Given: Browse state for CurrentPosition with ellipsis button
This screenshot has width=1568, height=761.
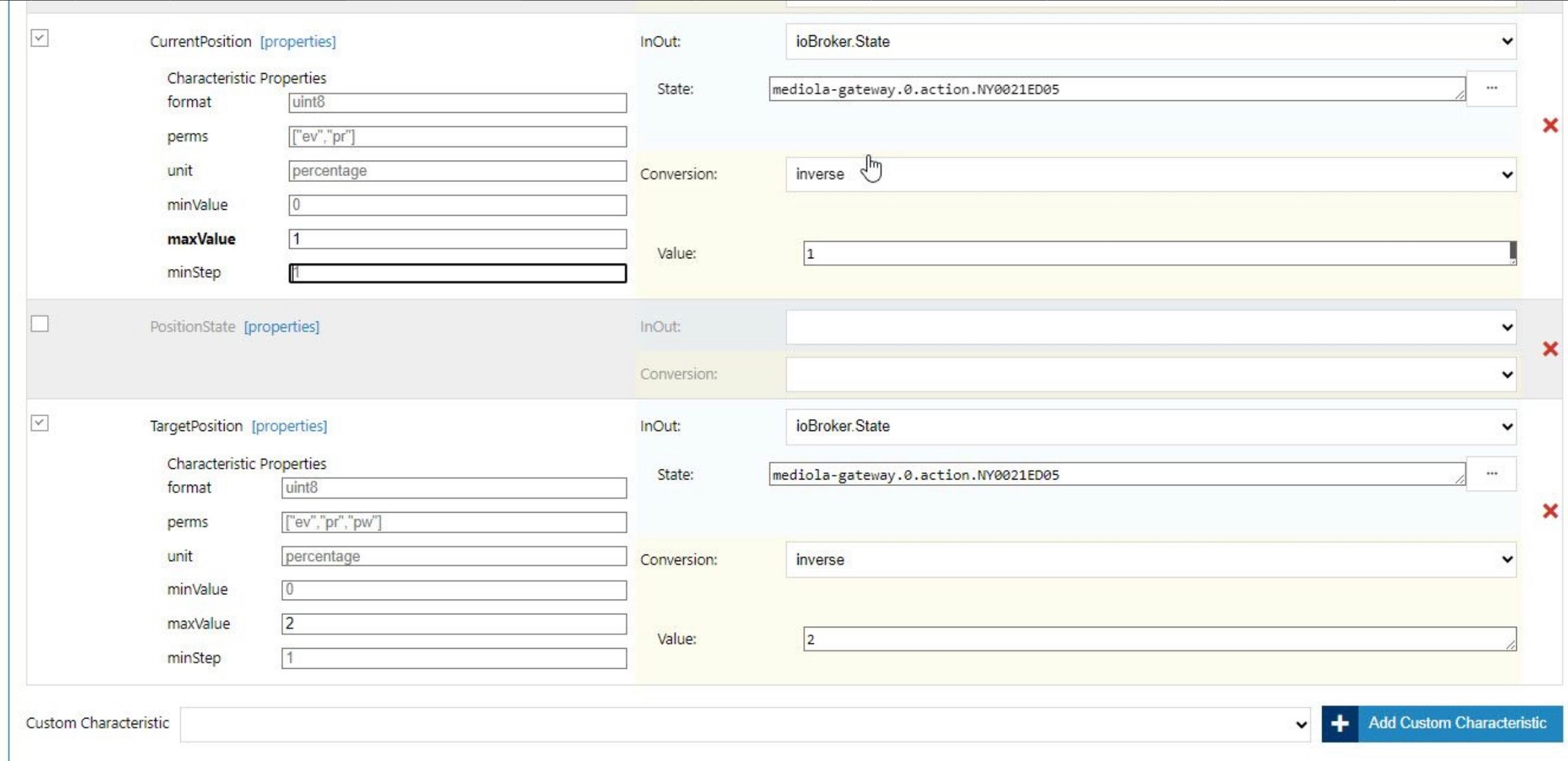Looking at the screenshot, I should tap(1491, 88).
